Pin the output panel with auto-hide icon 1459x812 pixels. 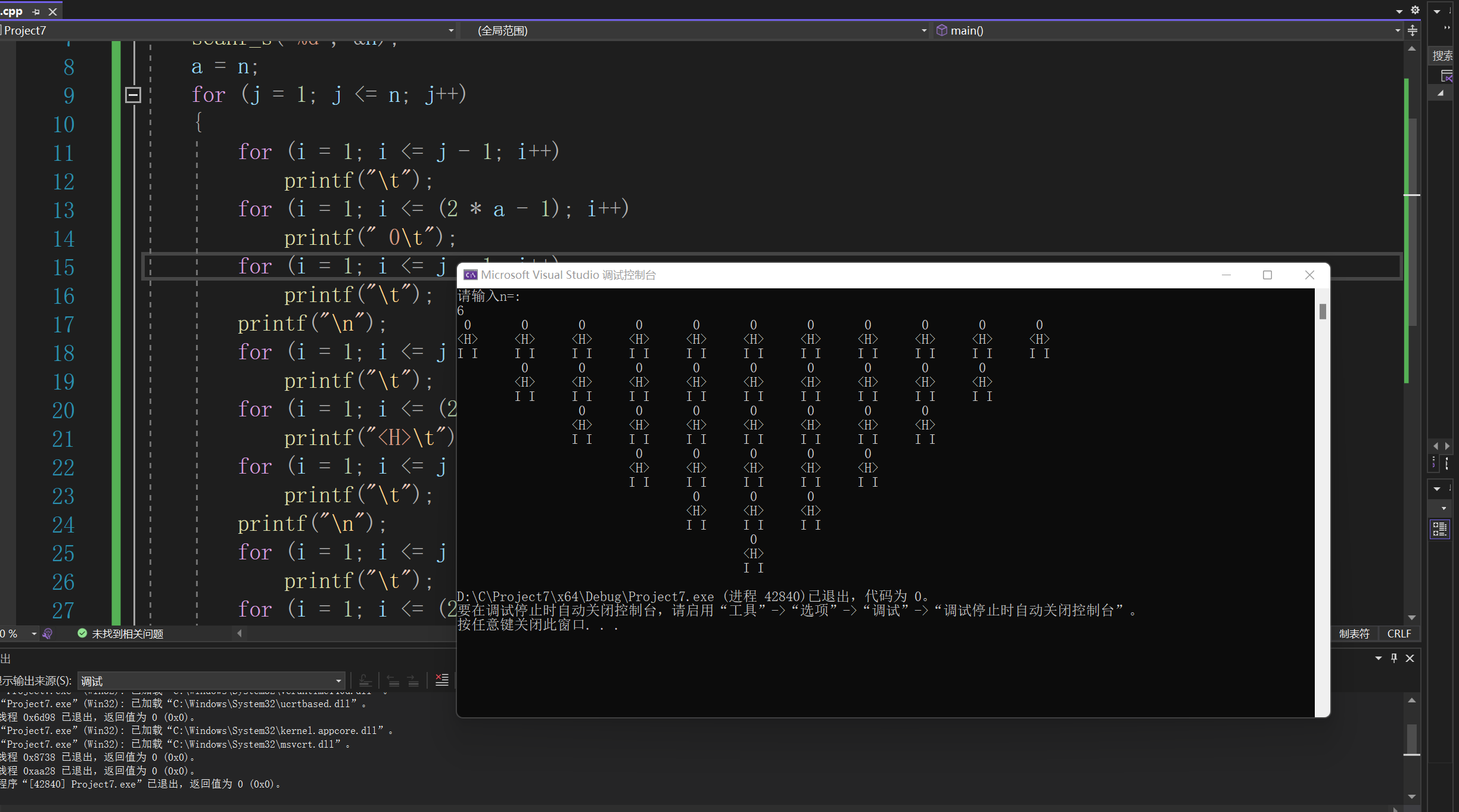click(1394, 658)
